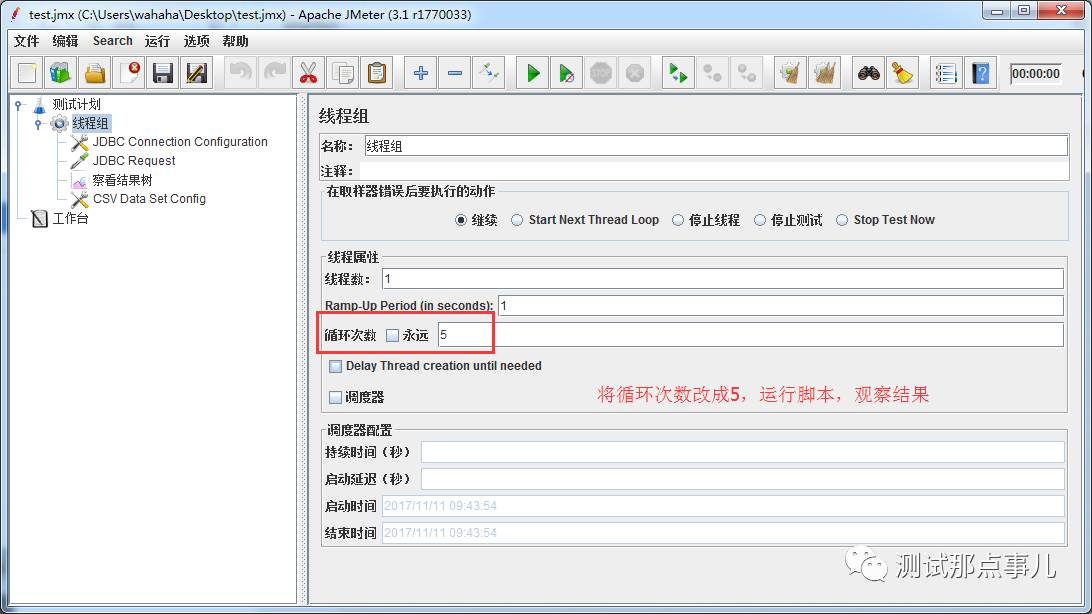The image size is (1092, 614).
Task: Open the 帮助 menu
Action: (235, 41)
